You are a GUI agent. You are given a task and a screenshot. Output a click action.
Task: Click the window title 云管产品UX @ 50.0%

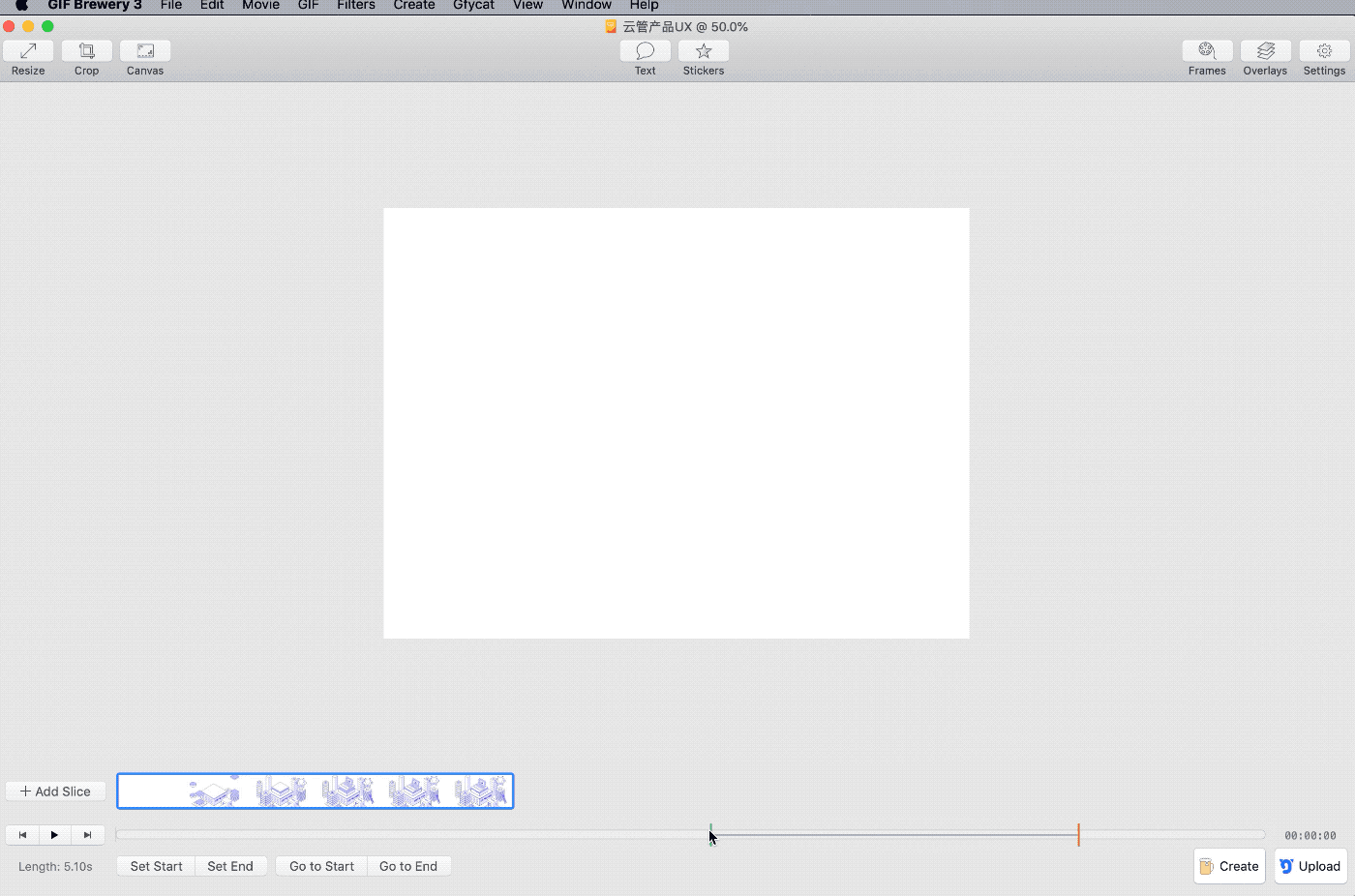[x=685, y=27]
